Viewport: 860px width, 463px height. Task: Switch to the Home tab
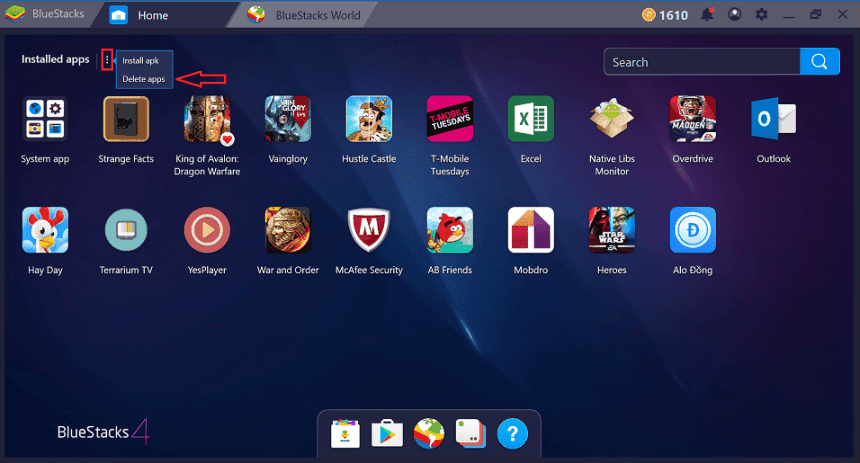tap(152, 15)
